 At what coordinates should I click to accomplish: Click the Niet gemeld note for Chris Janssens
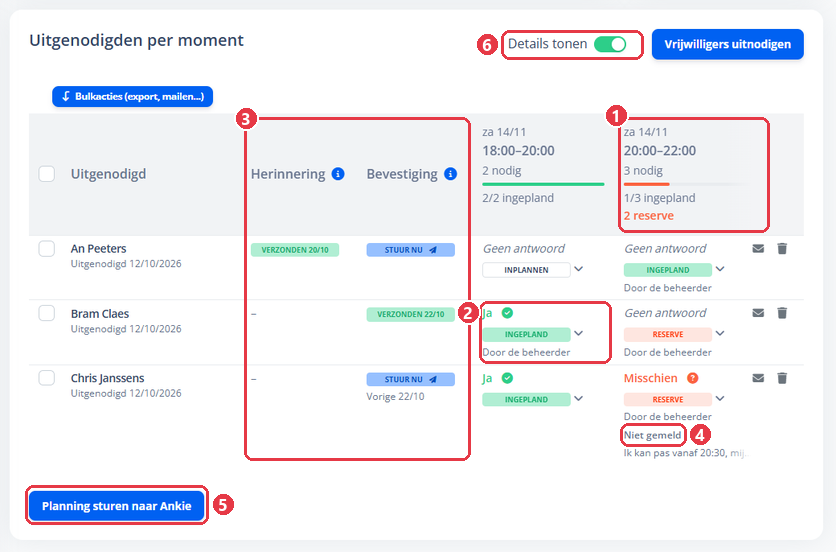point(653,435)
